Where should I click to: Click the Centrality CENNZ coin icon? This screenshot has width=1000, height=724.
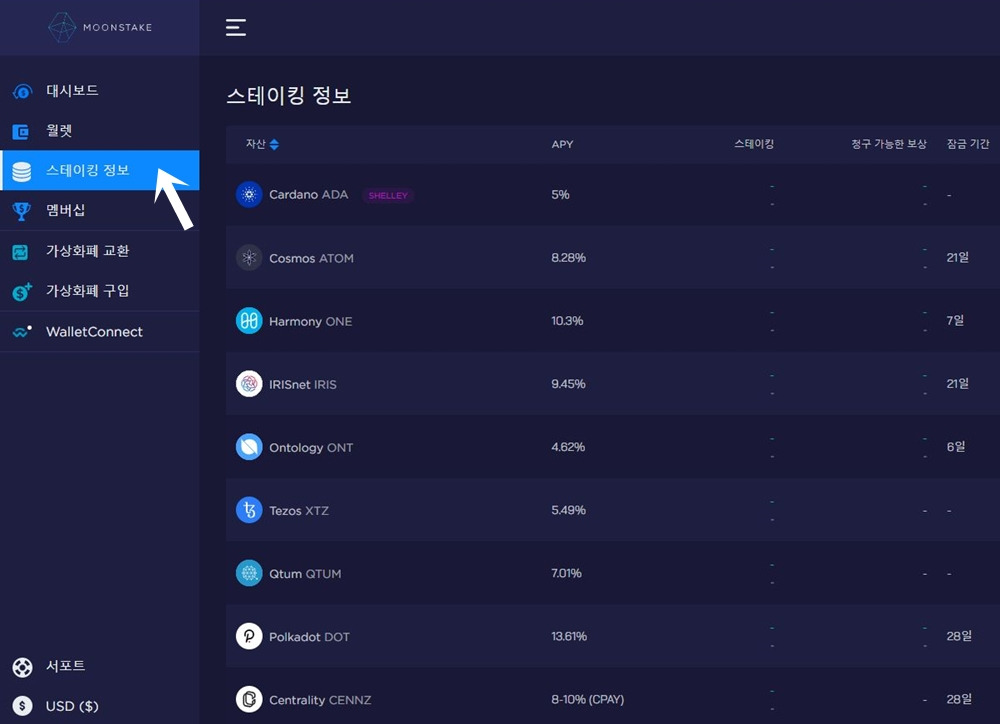(x=249, y=700)
